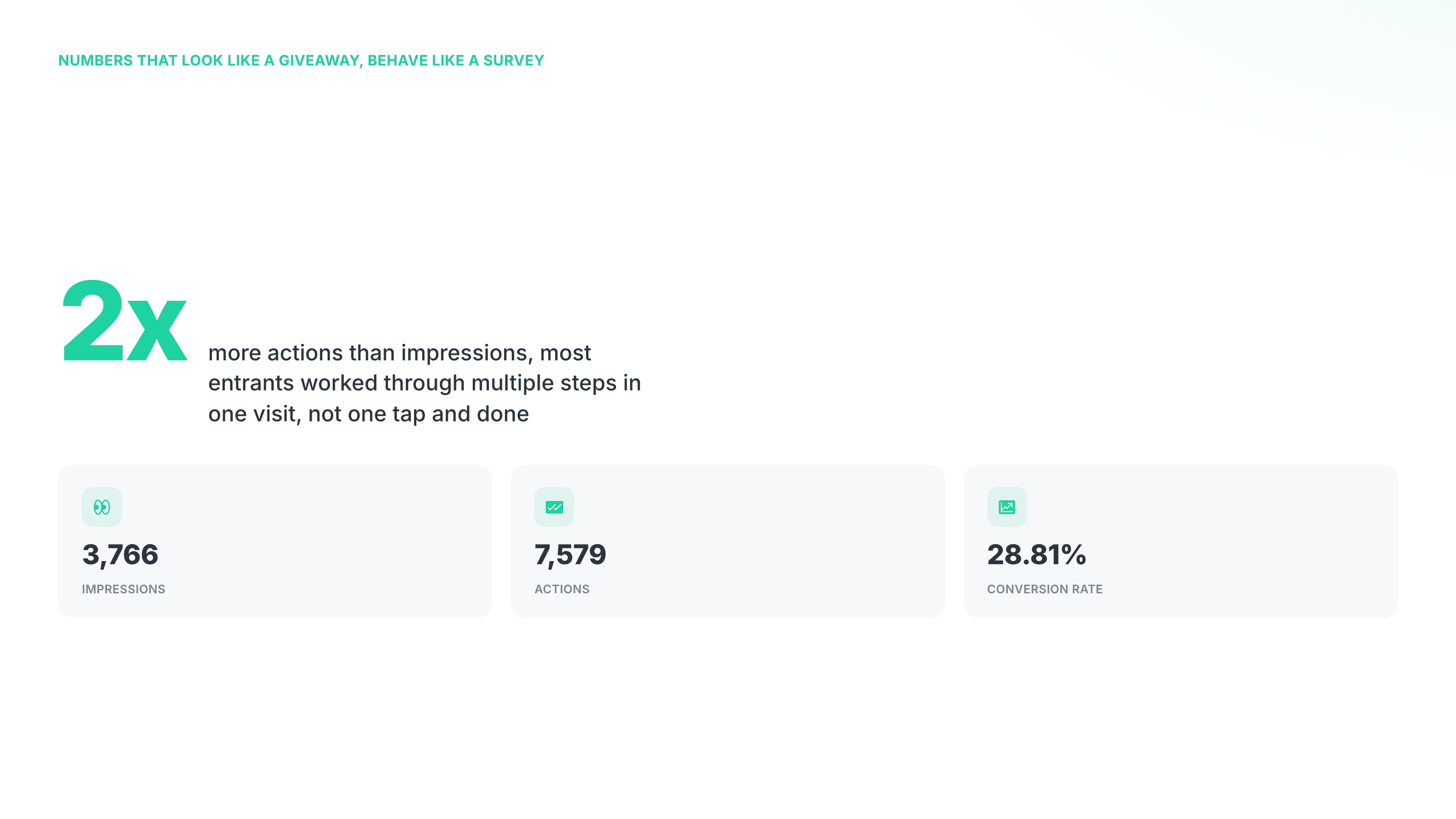Screen dimensions: 1456x819
Task: Click the CONVERSION RATE label
Action: point(1045,589)
